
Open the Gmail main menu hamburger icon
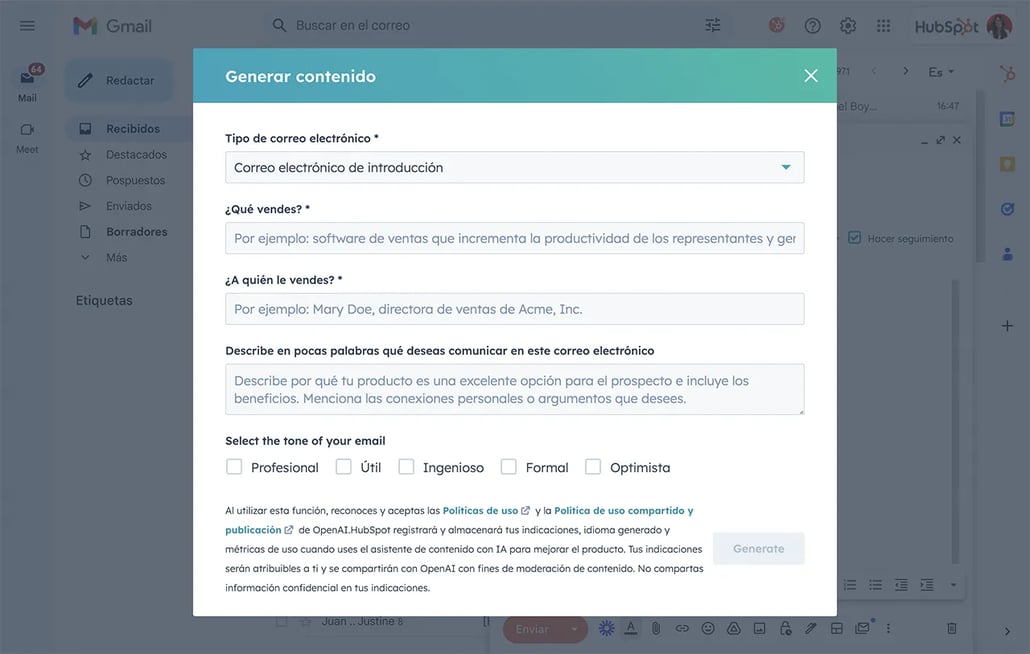(x=27, y=26)
